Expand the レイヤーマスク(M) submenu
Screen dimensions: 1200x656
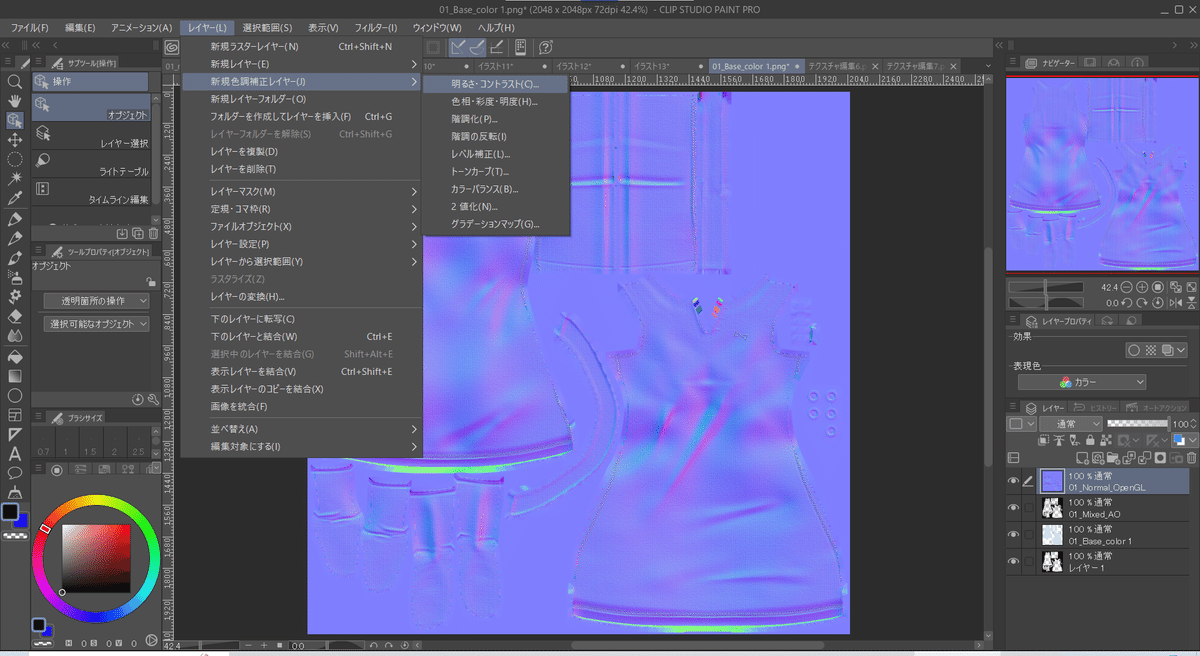pos(302,191)
